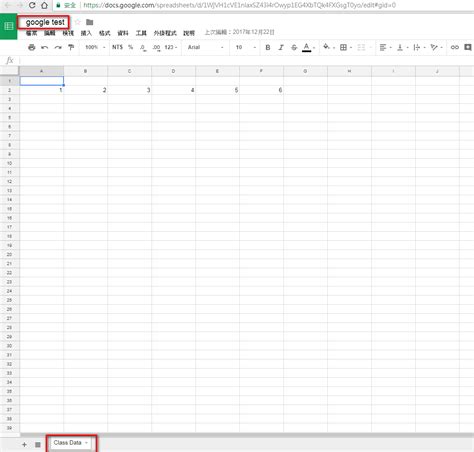Open the 資料 (Data) menu

pyautogui.click(x=123, y=33)
